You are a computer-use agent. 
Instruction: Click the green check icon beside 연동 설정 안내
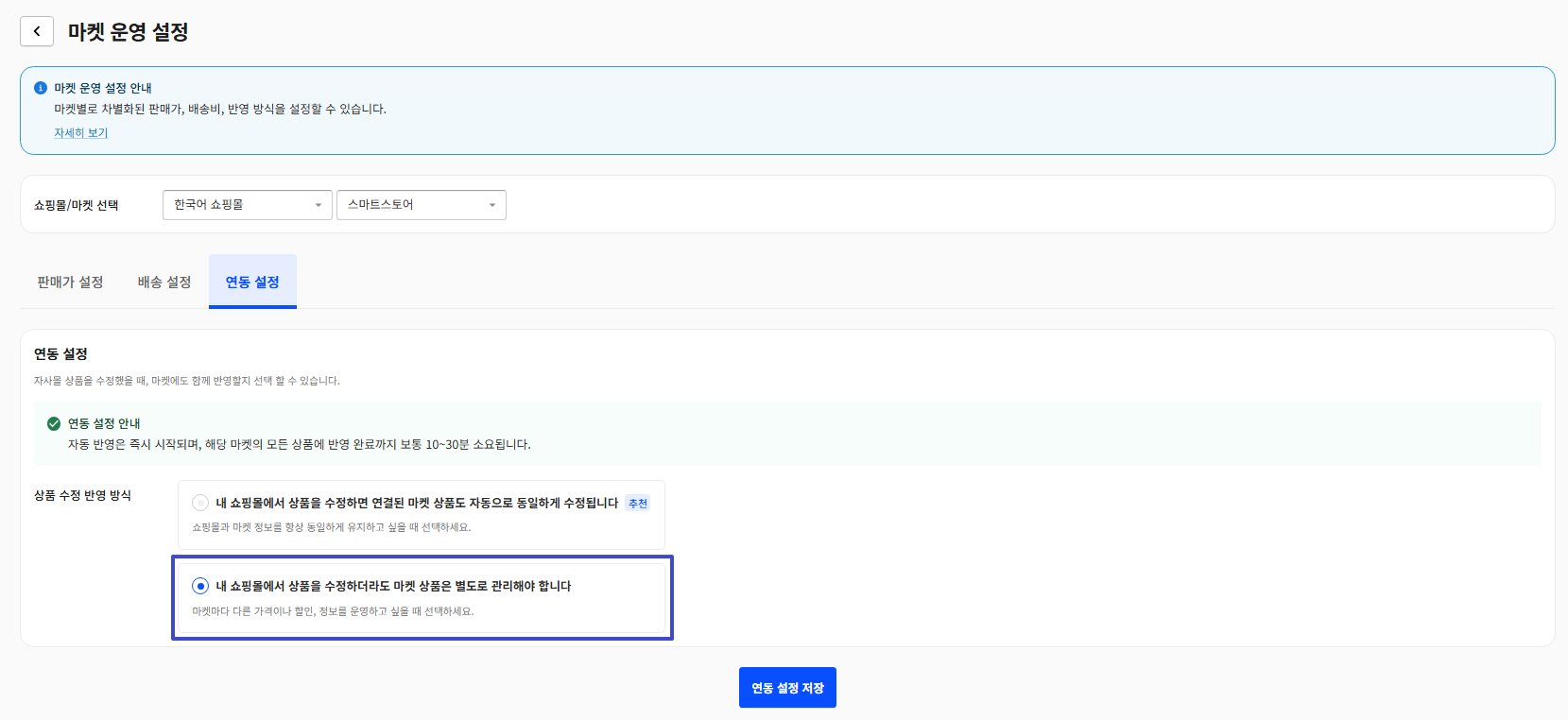click(54, 423)
